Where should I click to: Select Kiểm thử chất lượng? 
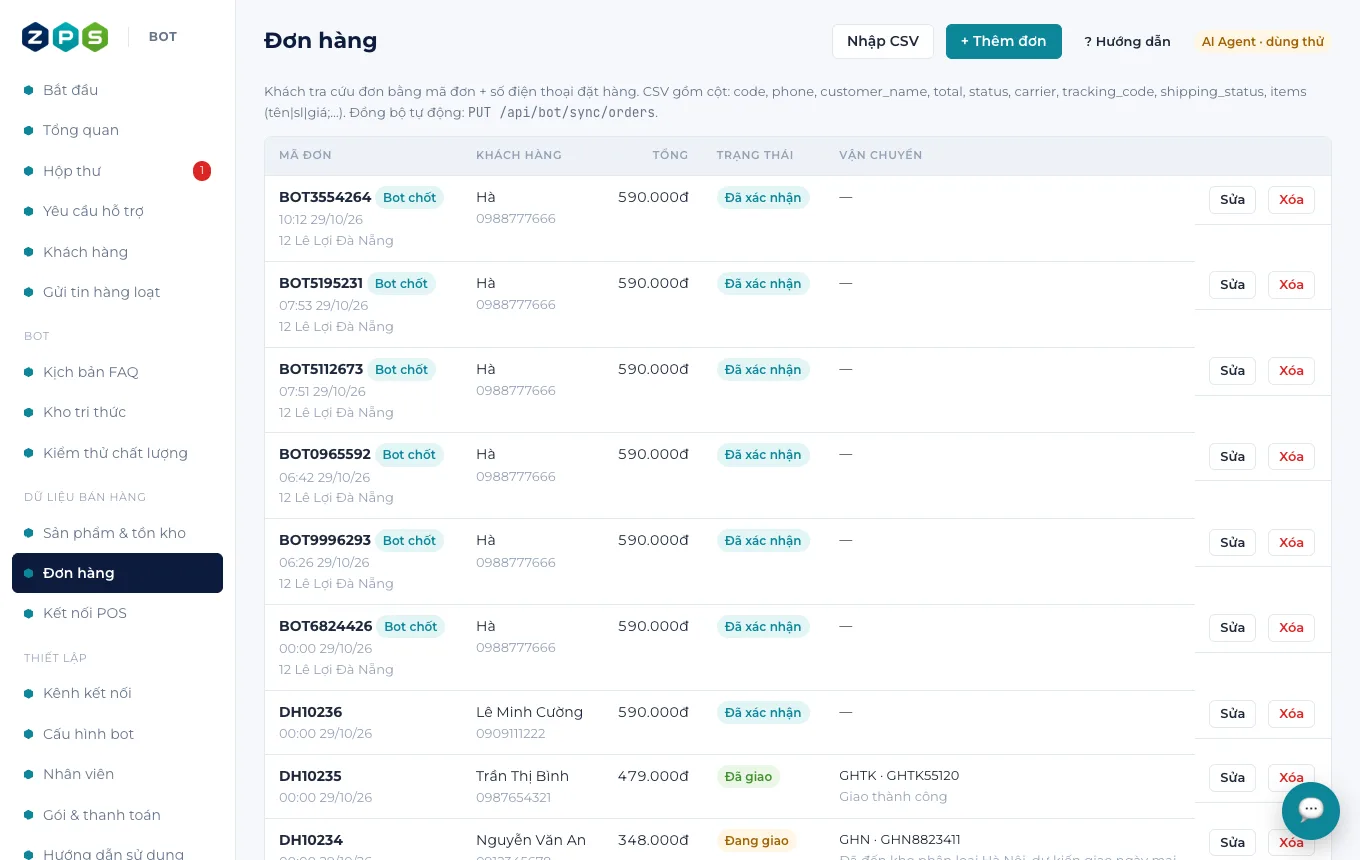tap(117, 453)
